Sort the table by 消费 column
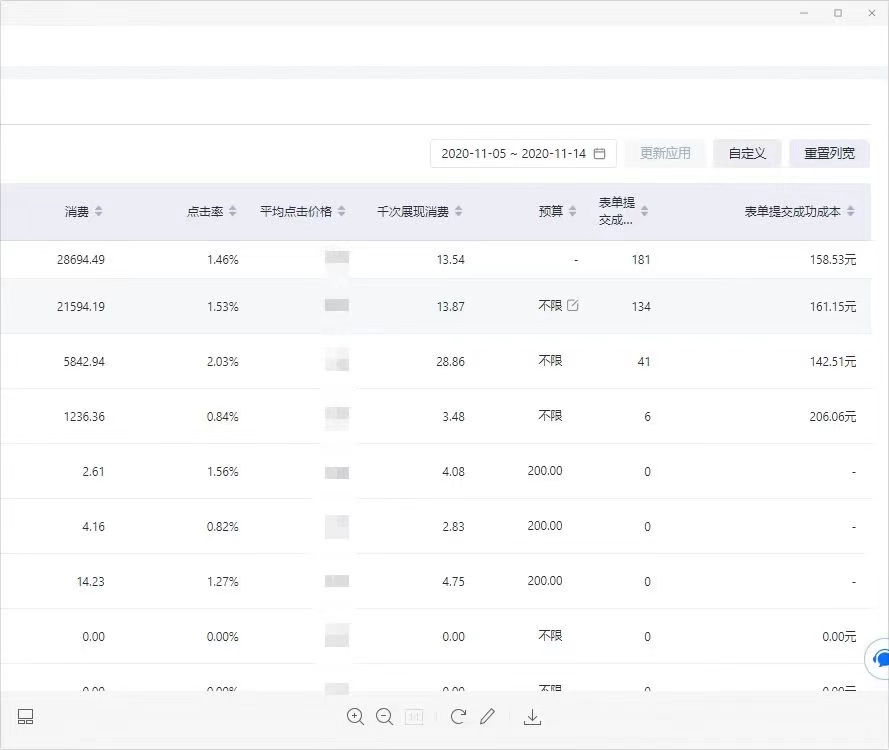This screenshot has height=750, width=889. (84, 212)
